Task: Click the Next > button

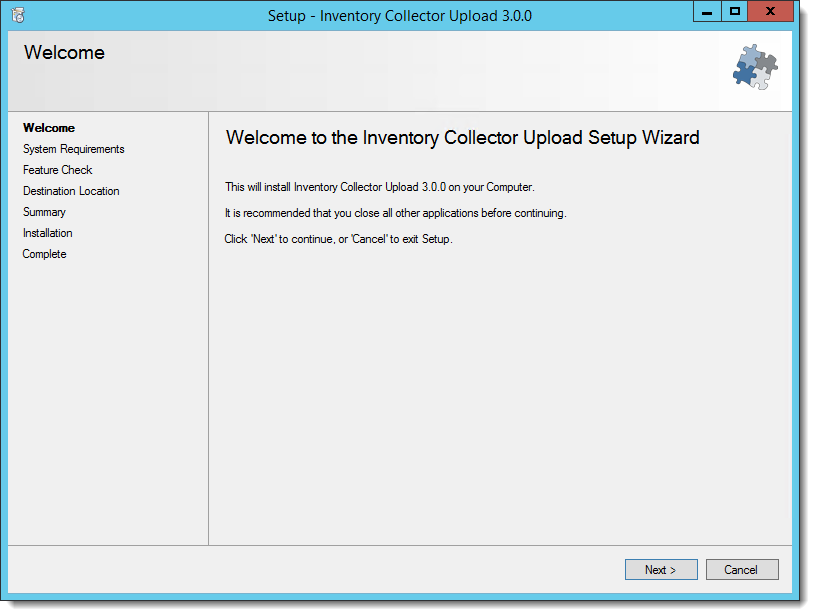Action: pyautogui.click(x=661, y=569)
